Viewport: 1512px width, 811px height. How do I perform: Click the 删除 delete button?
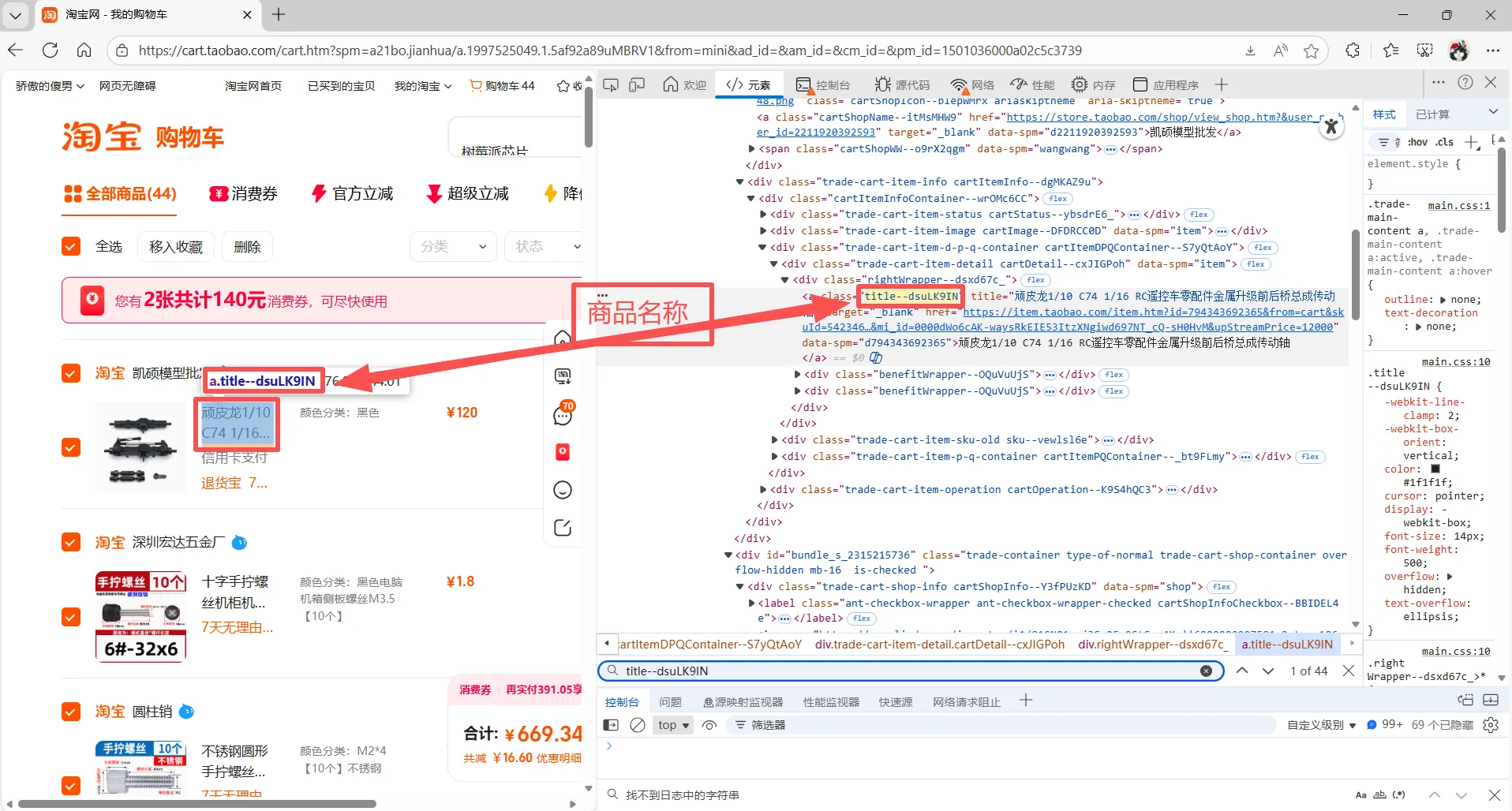[x=247, y=247]
